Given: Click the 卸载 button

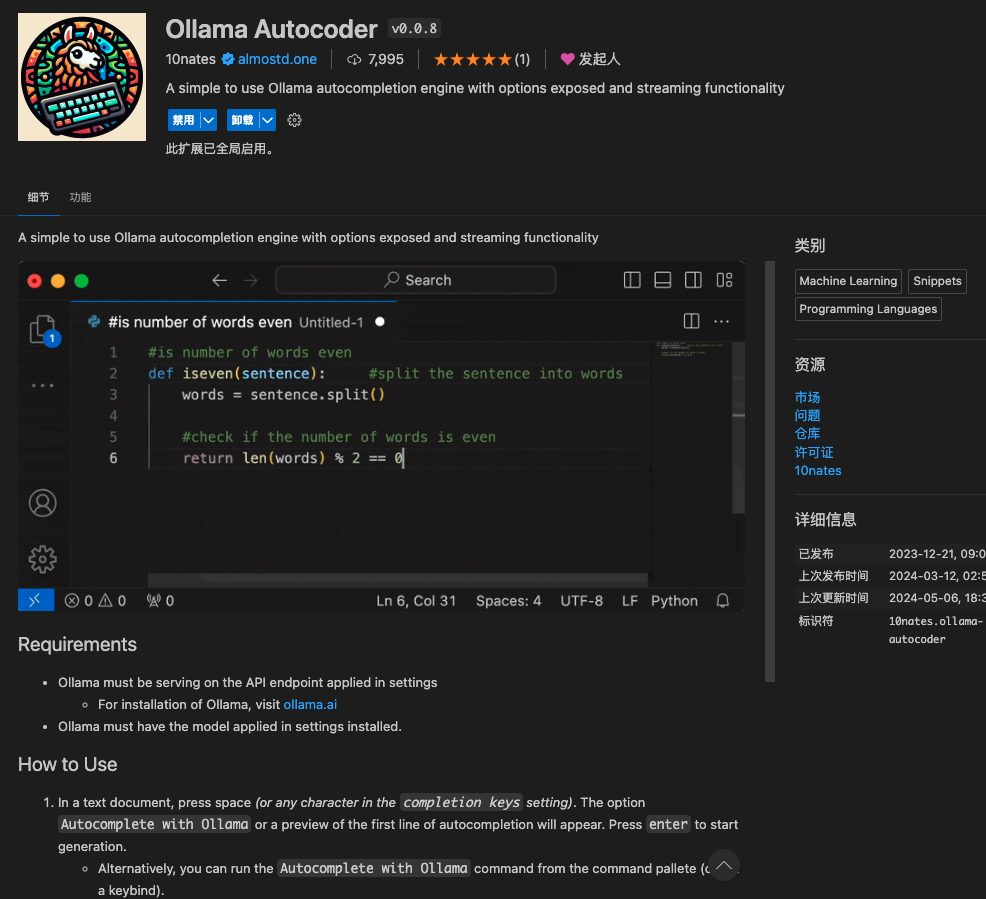Looking at the screenshot, I should [243, 120].
